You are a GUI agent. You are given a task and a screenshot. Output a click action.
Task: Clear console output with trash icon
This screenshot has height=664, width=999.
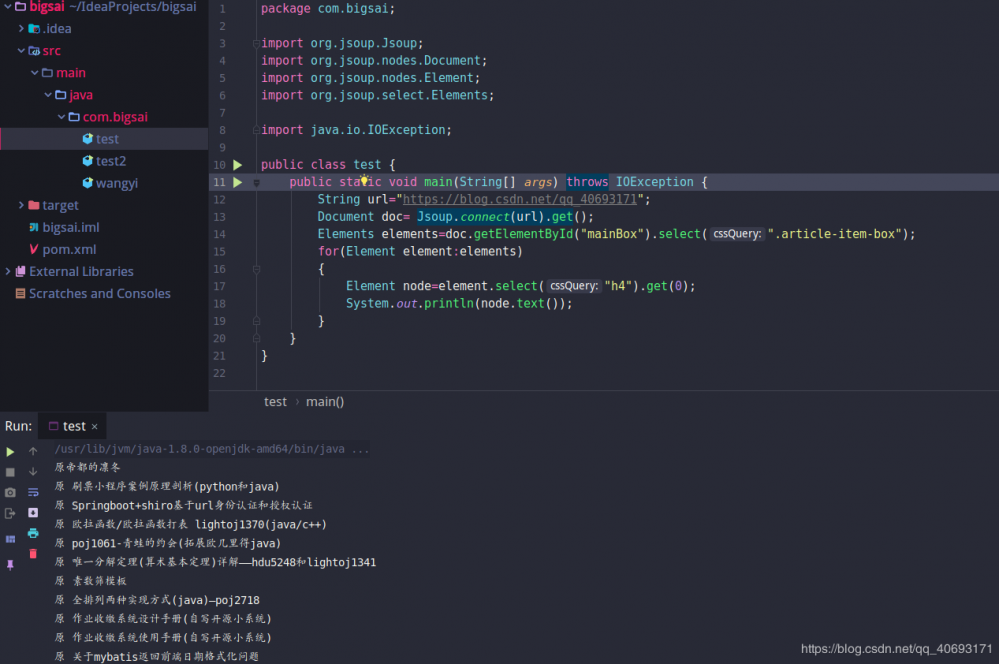coord(33,554)
